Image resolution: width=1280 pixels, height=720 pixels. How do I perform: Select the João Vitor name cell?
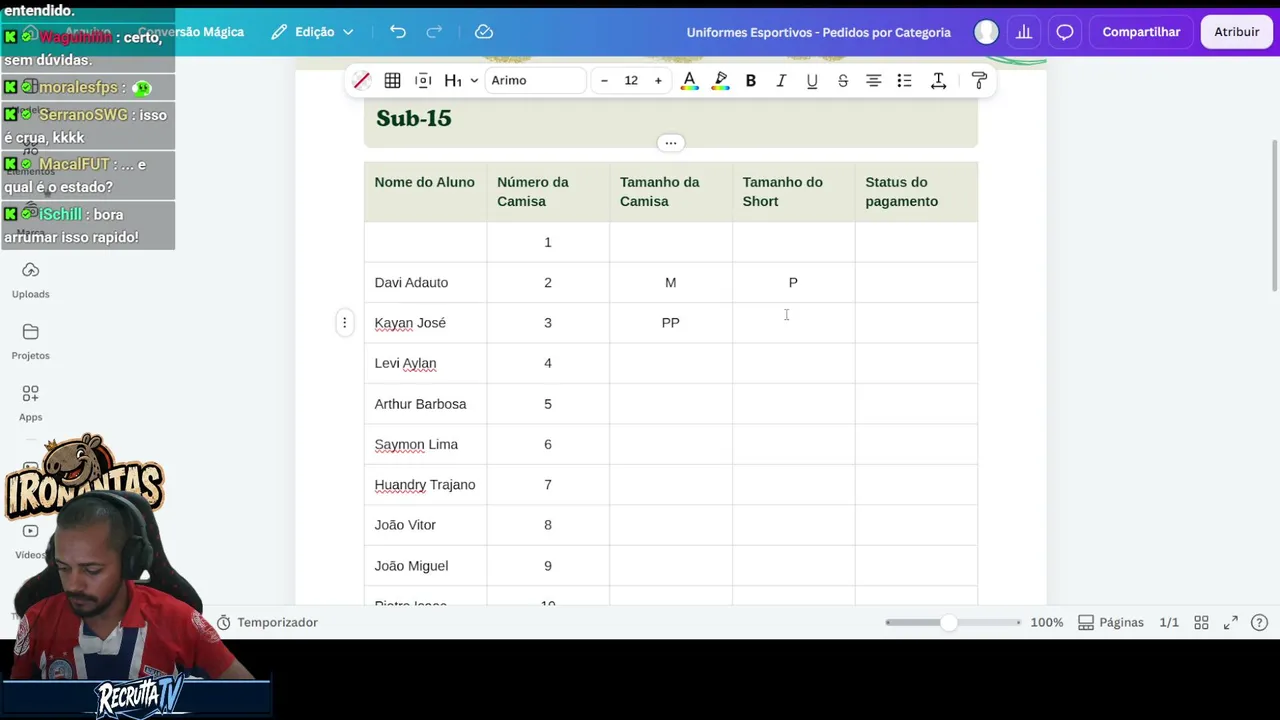[x=425, y=525]
